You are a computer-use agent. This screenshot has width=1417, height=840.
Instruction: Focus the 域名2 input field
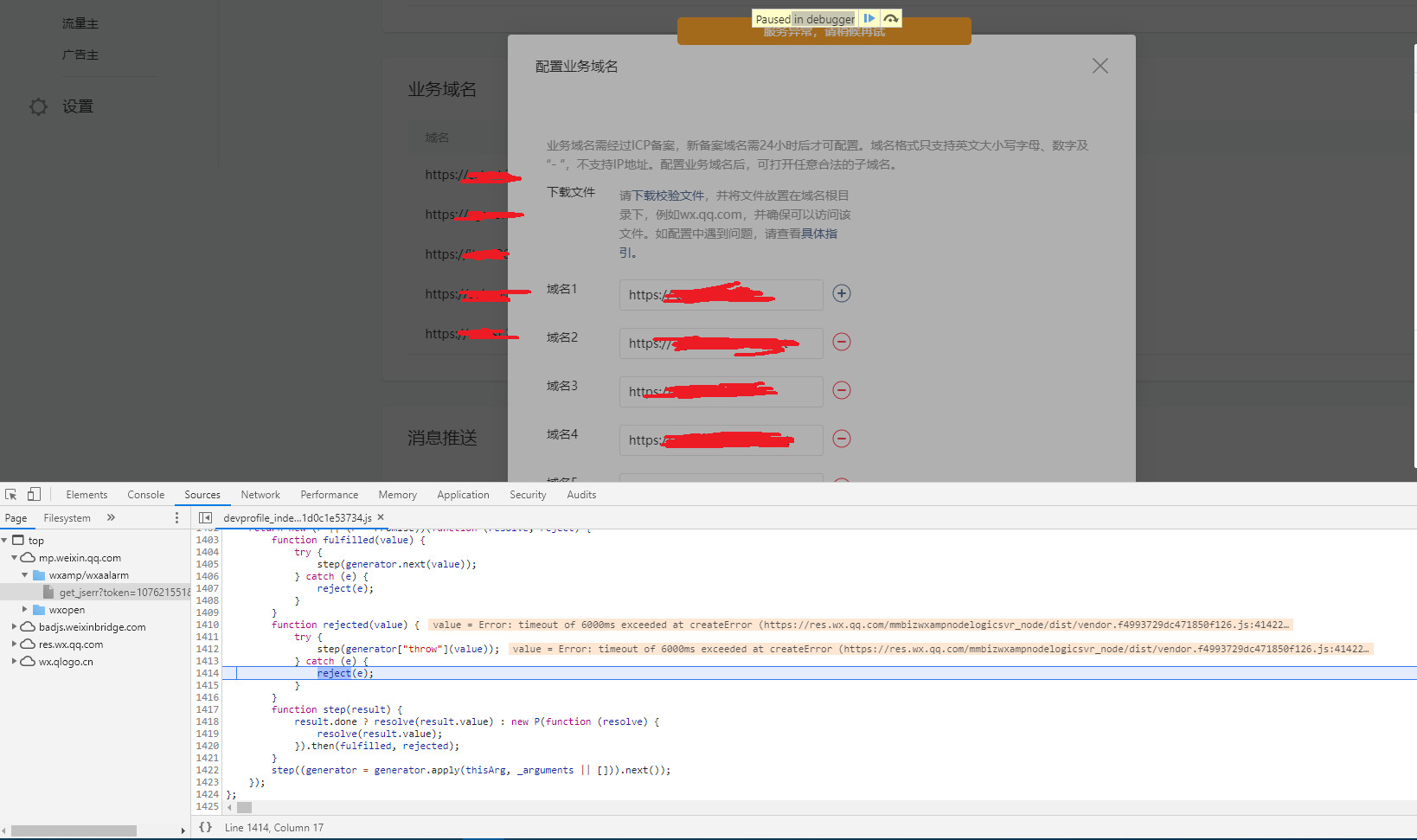(721, 343)
